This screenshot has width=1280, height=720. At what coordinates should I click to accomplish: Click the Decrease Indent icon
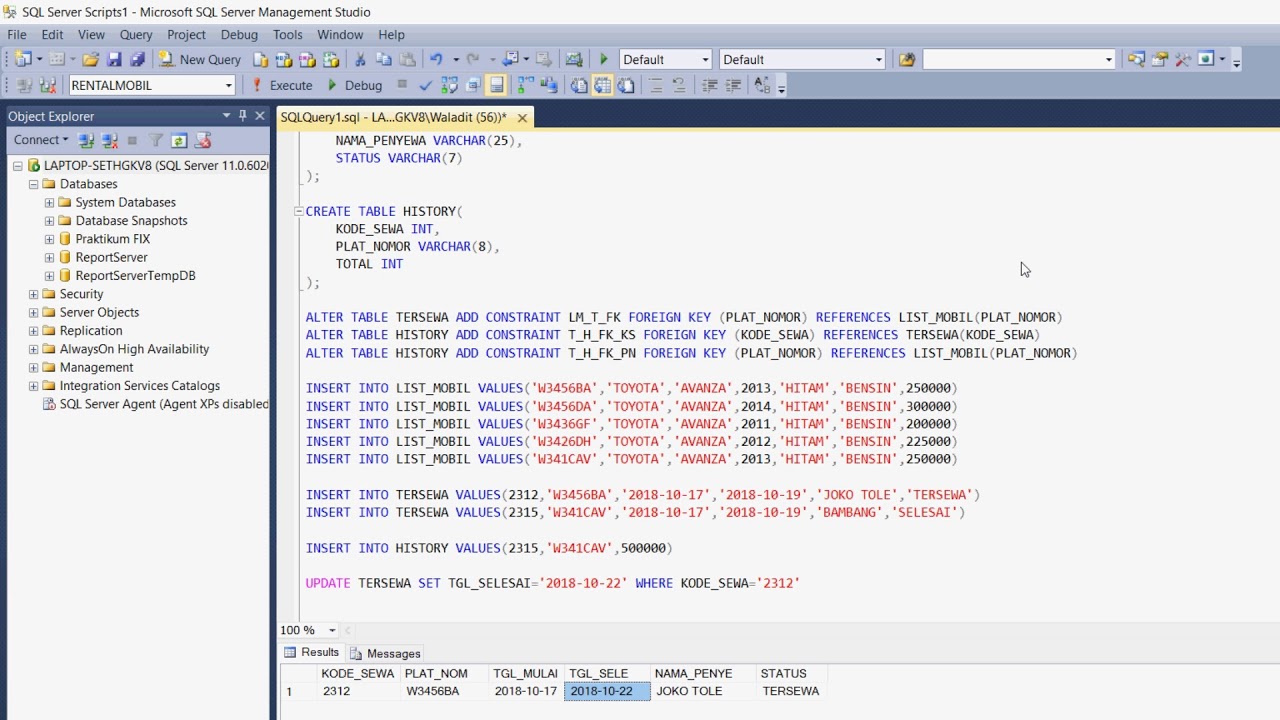(x=709, y=85)
